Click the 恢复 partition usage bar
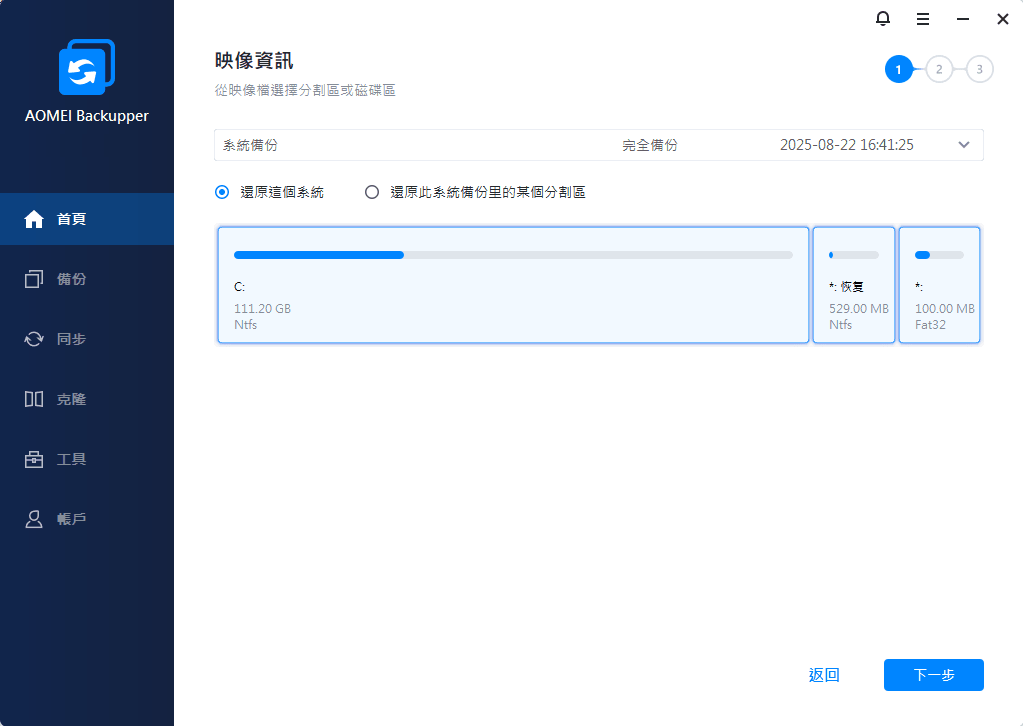This screenshot has width=1023, height=726. (854, 255)
